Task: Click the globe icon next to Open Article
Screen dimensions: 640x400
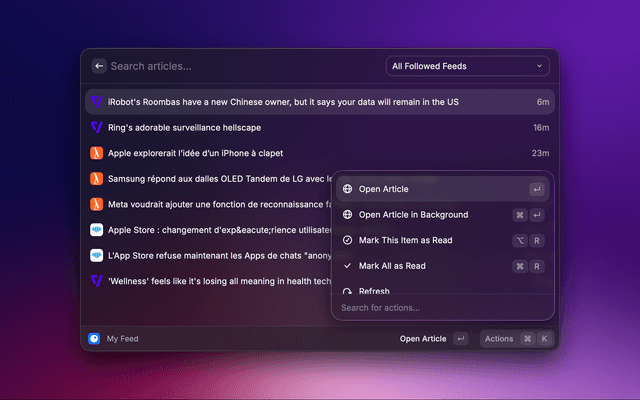Action: tap(347, 189)
